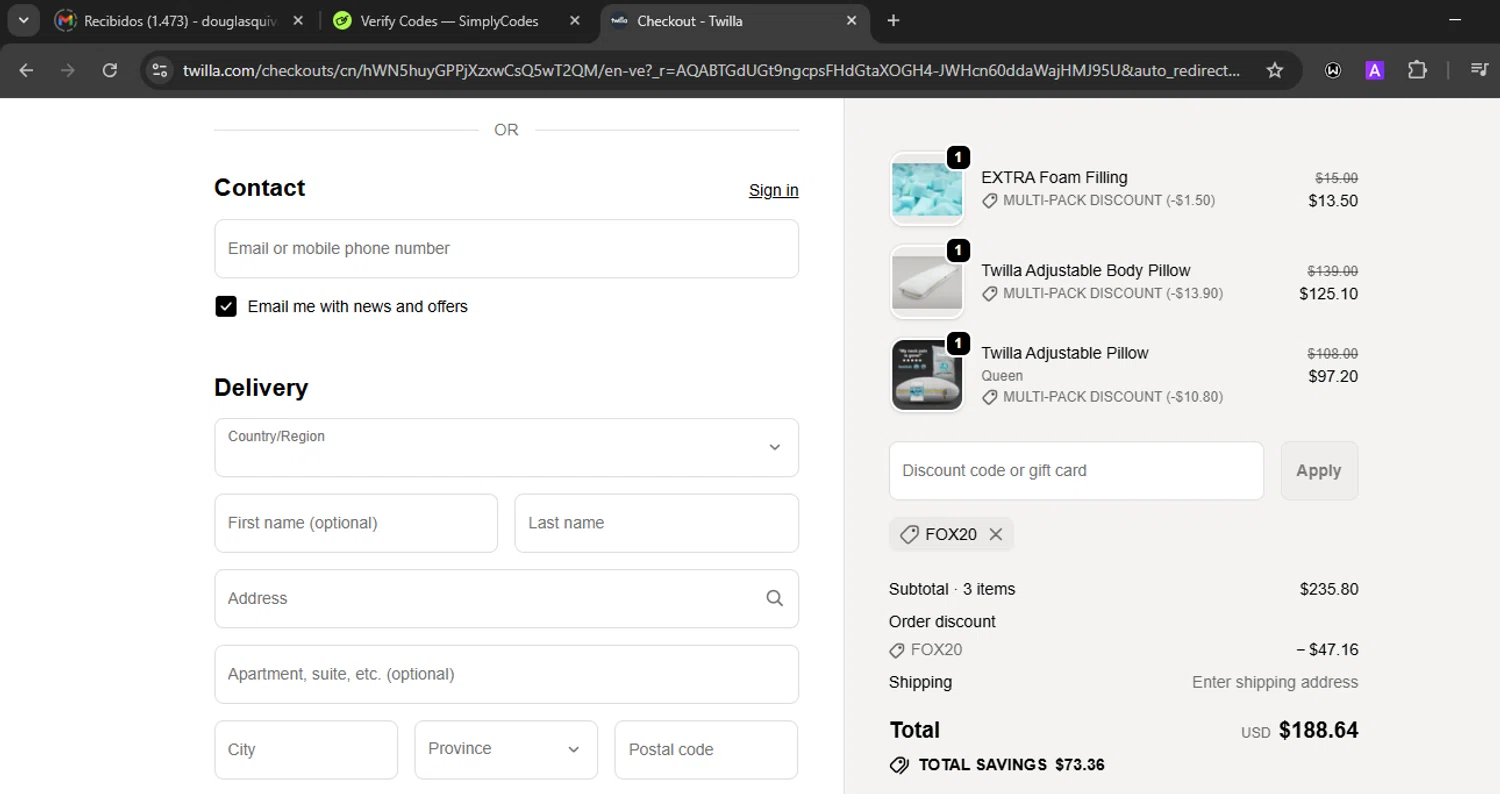Close the Checkout - Twilla tab

tap(851, 20)
